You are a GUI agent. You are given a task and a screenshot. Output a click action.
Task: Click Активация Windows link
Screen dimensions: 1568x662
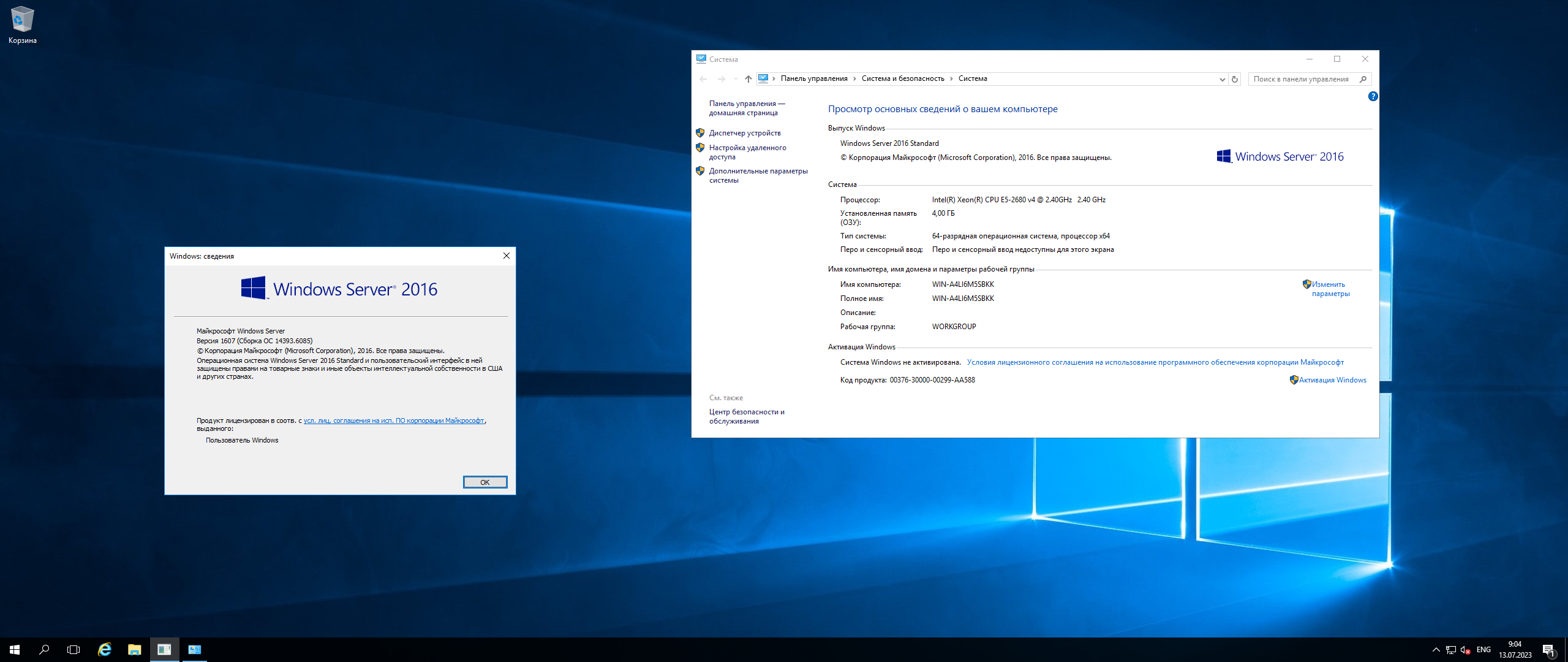point(1332,380)
